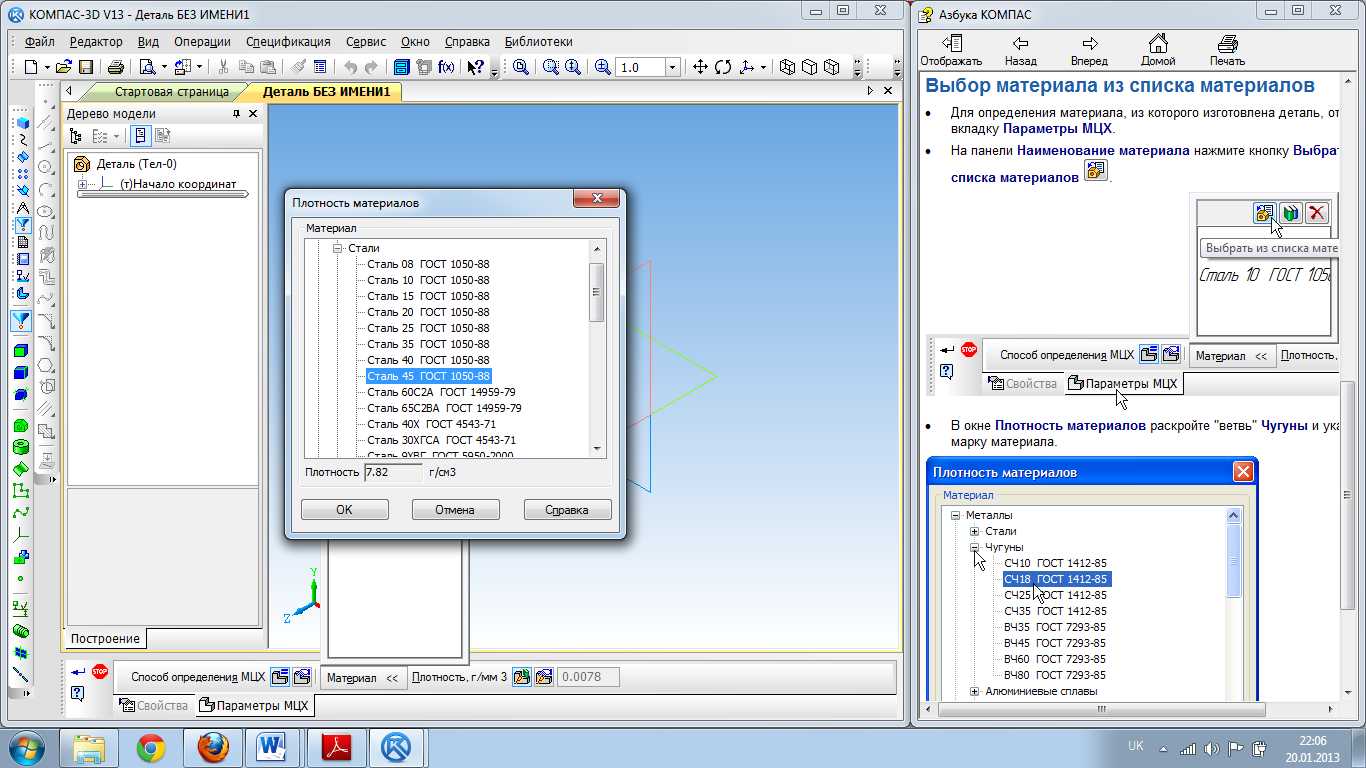Create a new document in КОМПАС toolbar
1366x768 pixels.
pyautogui.click(x=32, y=67)
